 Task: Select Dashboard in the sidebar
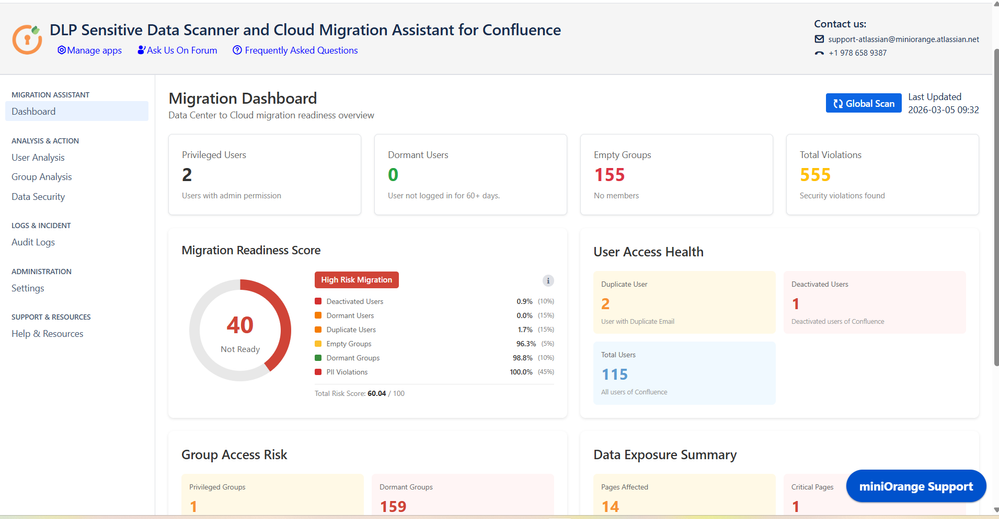(34, 112)
